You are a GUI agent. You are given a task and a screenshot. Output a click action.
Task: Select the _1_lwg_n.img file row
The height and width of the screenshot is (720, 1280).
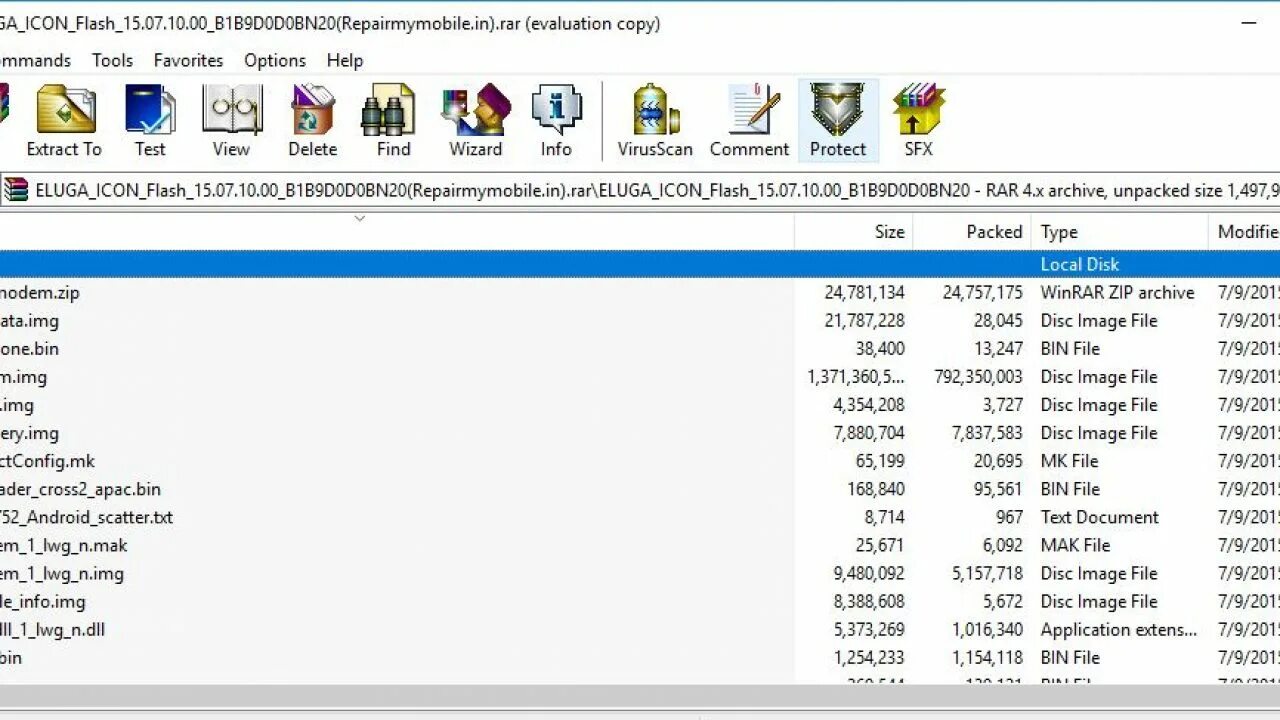pos(640,573)
